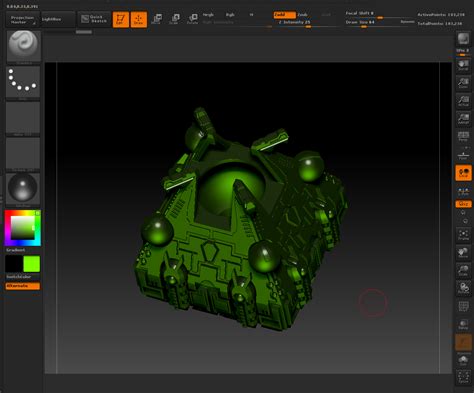Click the ActivePoints readout

[x=441, y=15]
